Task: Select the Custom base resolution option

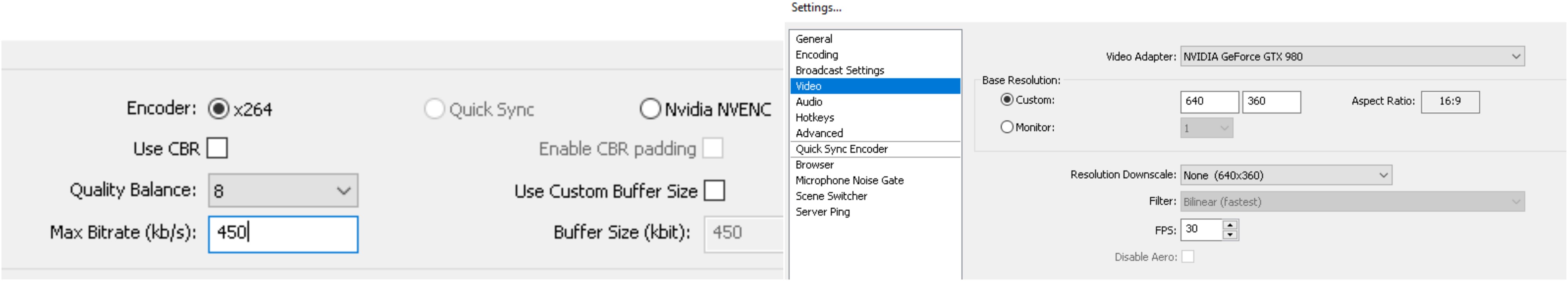Action: point(1007,100)
